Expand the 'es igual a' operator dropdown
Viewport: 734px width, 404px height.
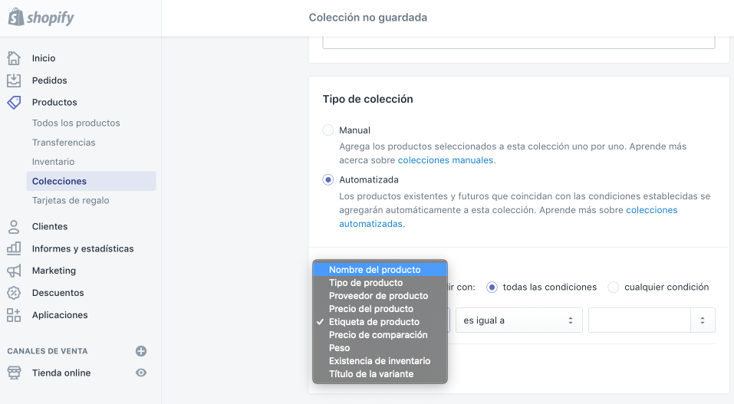[519, 321]
